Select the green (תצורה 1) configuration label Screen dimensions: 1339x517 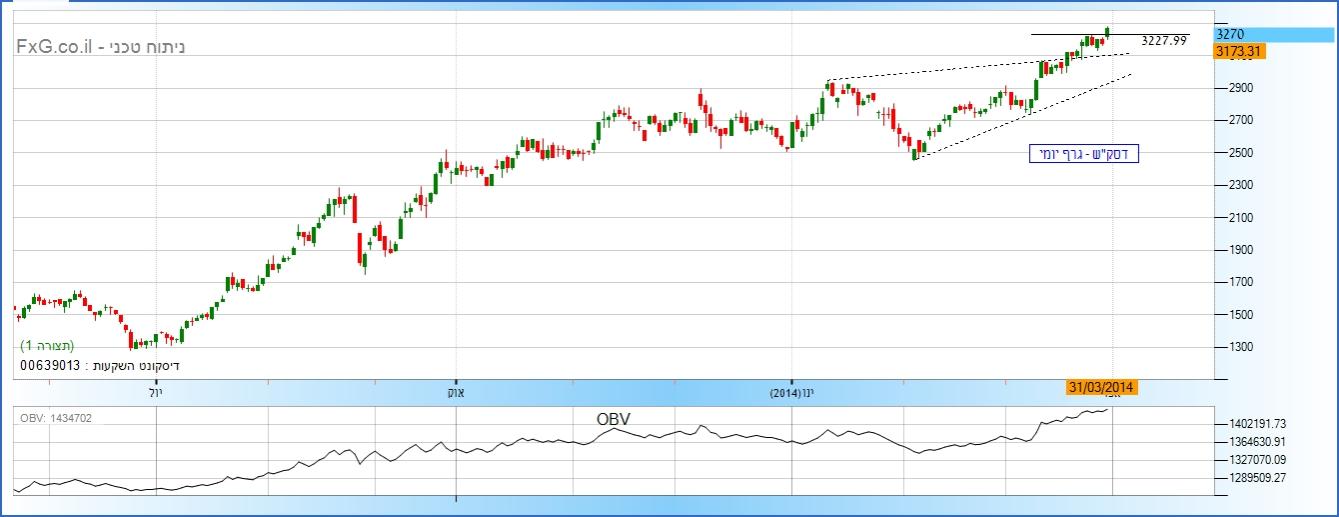click(x=47, y=345)
